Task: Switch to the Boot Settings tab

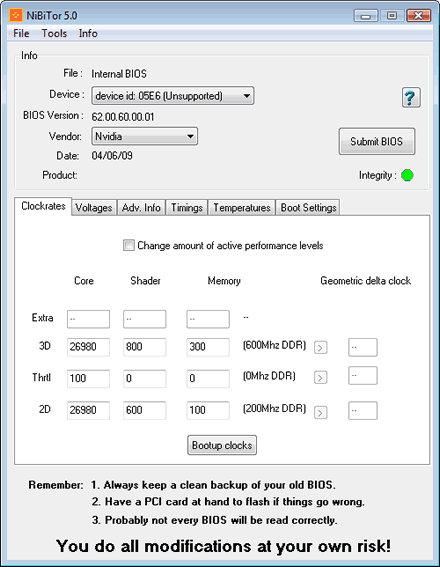Action: pyautogui.click(x=308, y=208)
